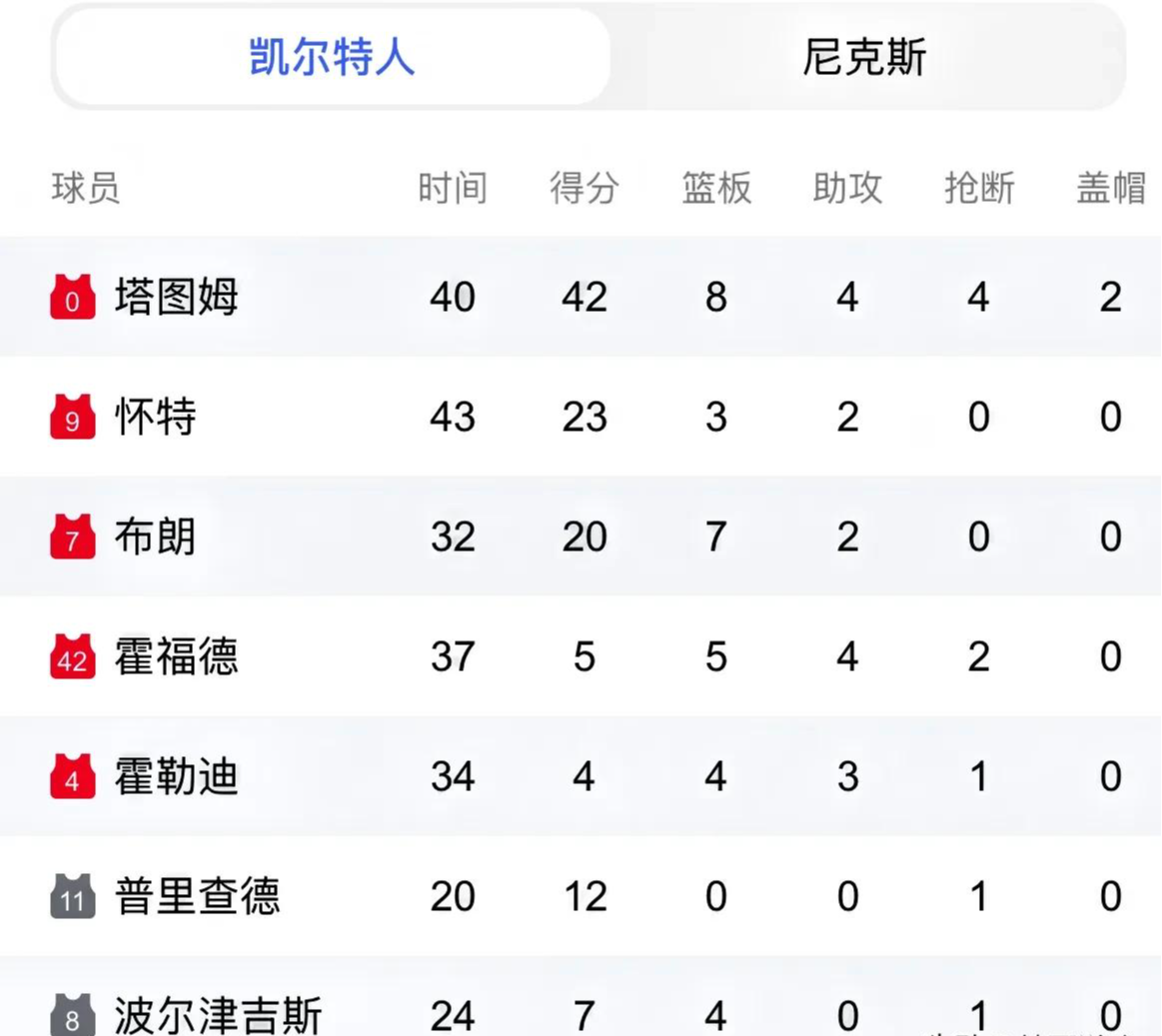Click 普里查德's gray number 11 jersey icon
This screenshot has width=1162, height=1036.
73,897
